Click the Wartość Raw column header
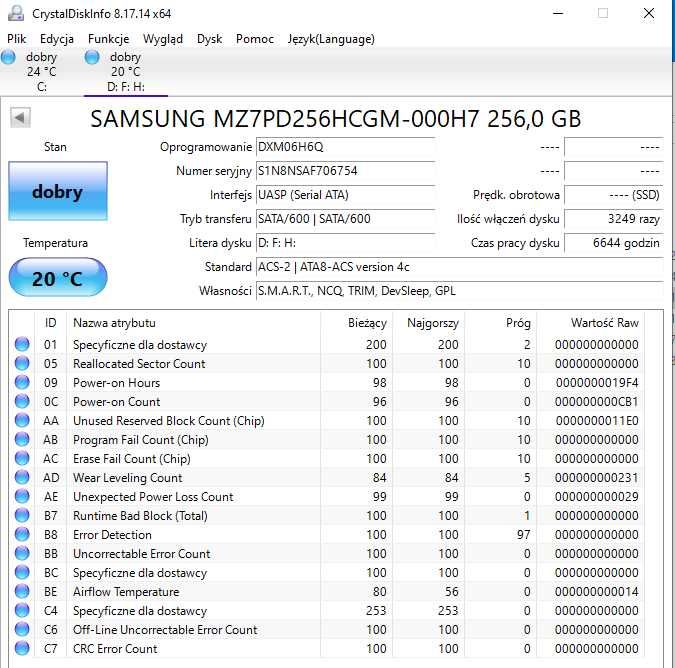Viewport: 675px width, 668px height. tap(591, 323)
